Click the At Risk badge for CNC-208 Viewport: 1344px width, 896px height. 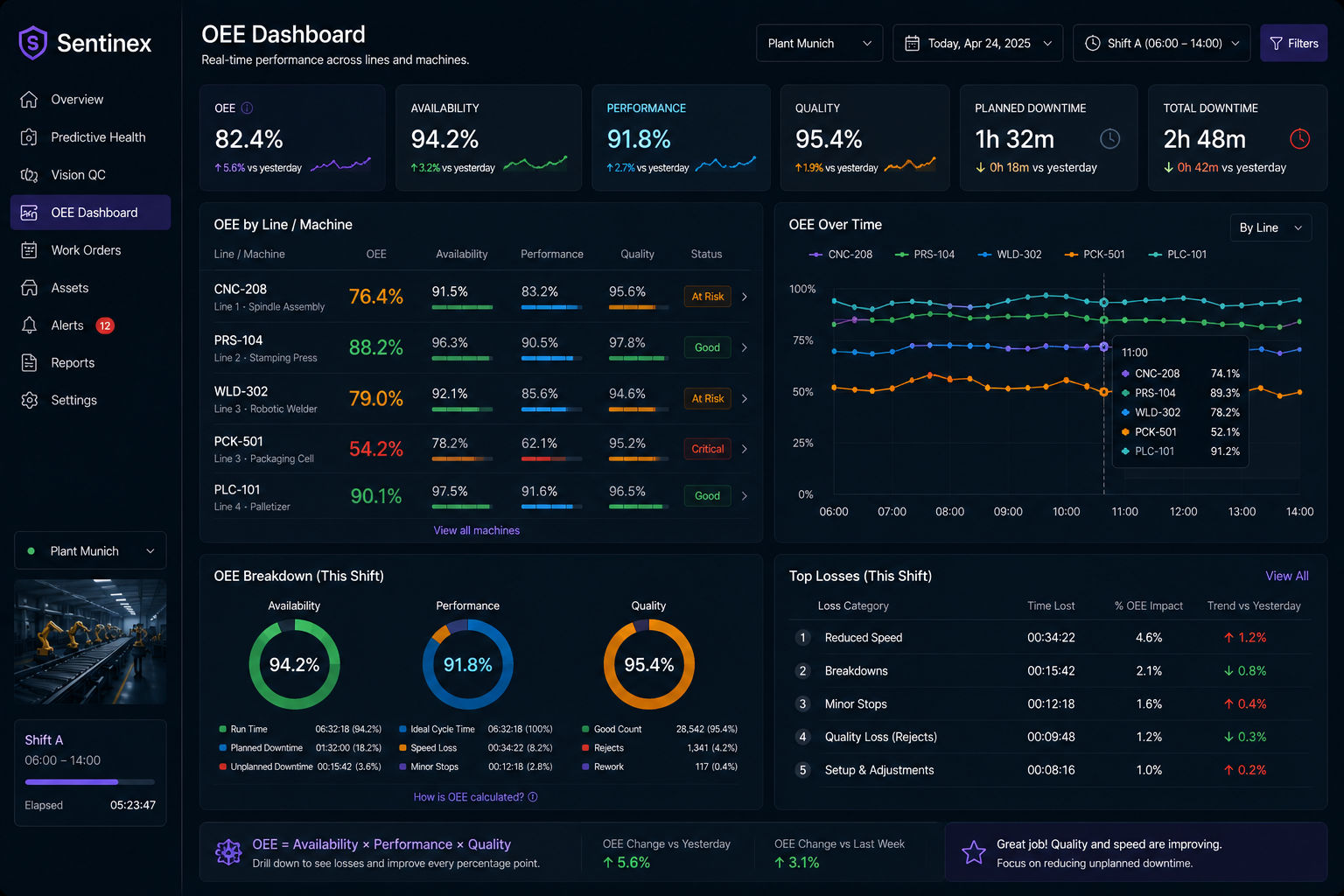point(708,297)
